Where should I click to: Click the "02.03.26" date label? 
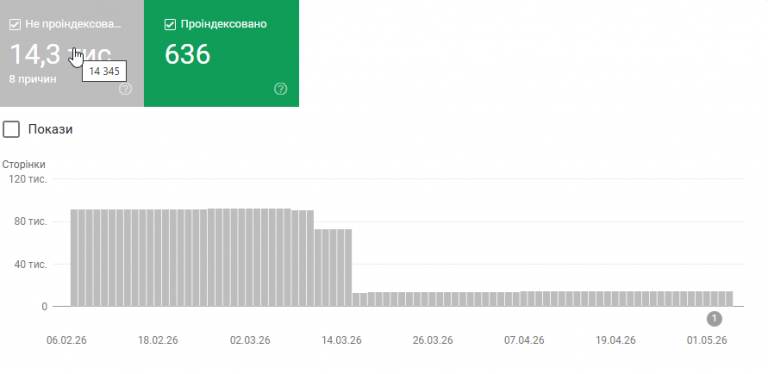[250, 340]
